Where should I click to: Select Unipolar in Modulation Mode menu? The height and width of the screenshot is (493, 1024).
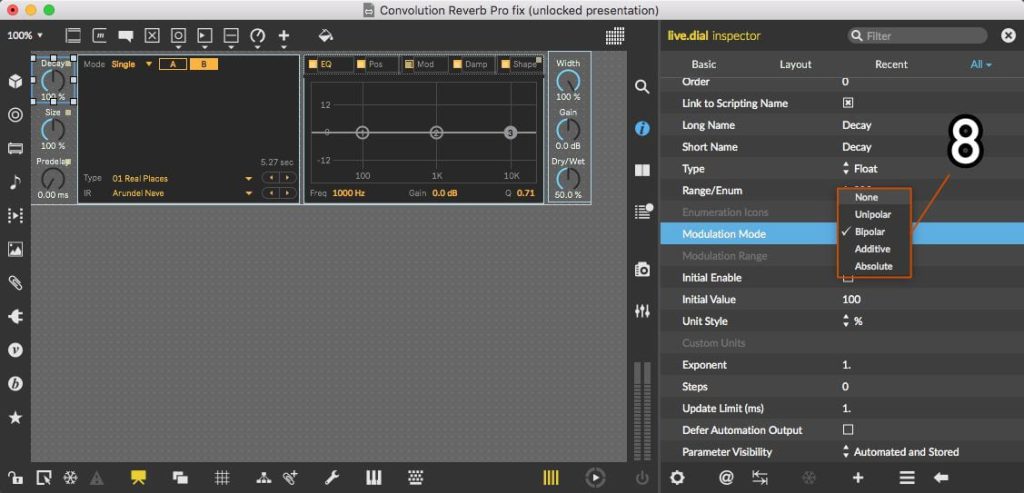coord(874,214)
